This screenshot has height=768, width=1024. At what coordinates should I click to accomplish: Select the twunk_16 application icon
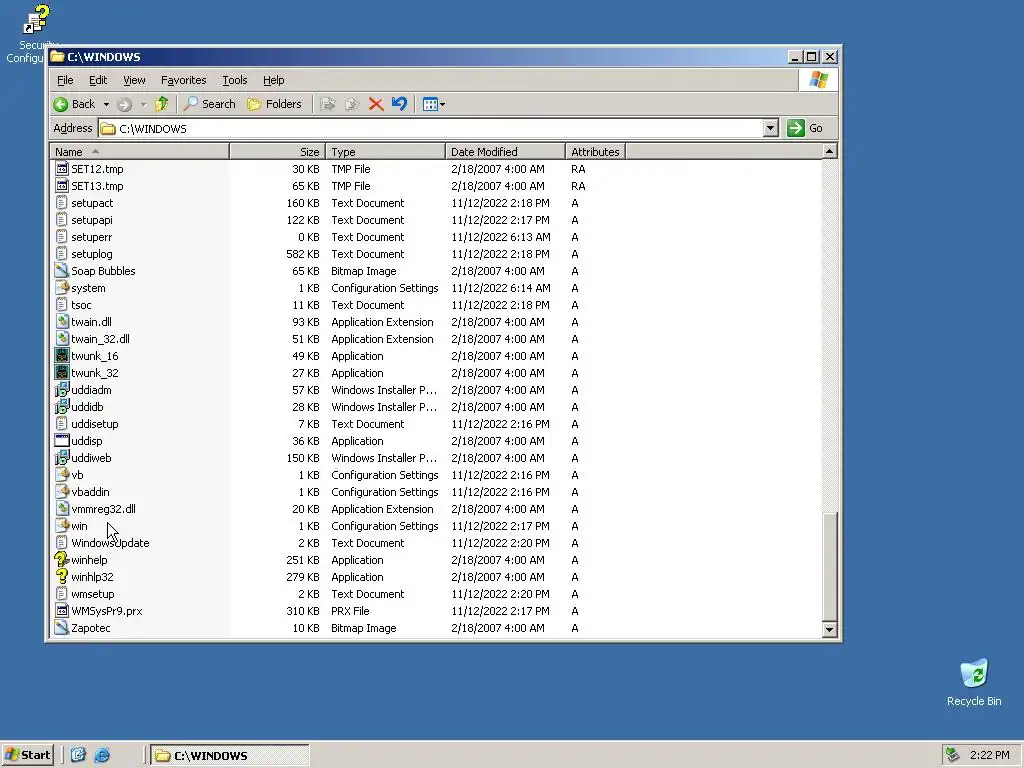[62, 355]
